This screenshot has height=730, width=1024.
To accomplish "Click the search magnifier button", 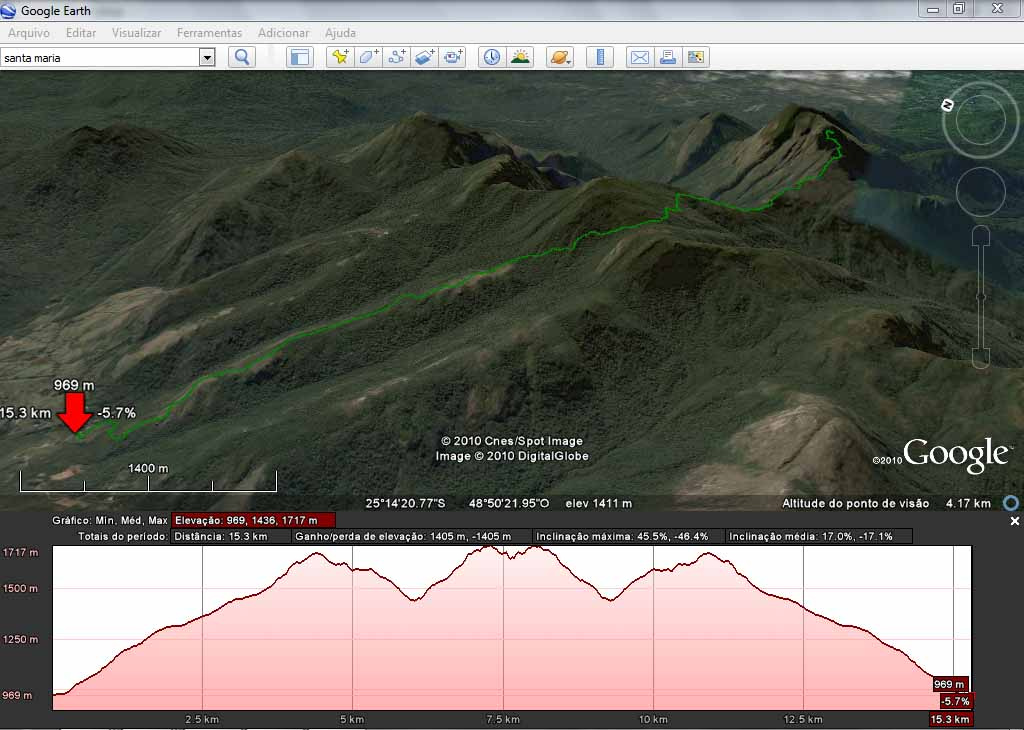I will click(241, 57).
